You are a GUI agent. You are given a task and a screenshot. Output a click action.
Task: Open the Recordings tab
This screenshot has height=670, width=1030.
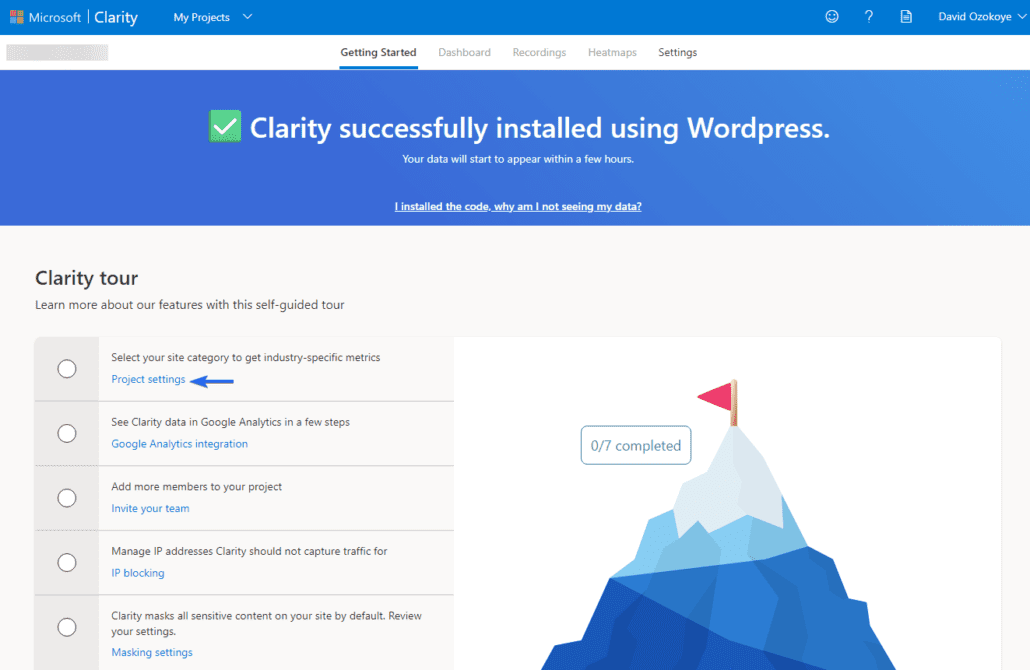539,53
